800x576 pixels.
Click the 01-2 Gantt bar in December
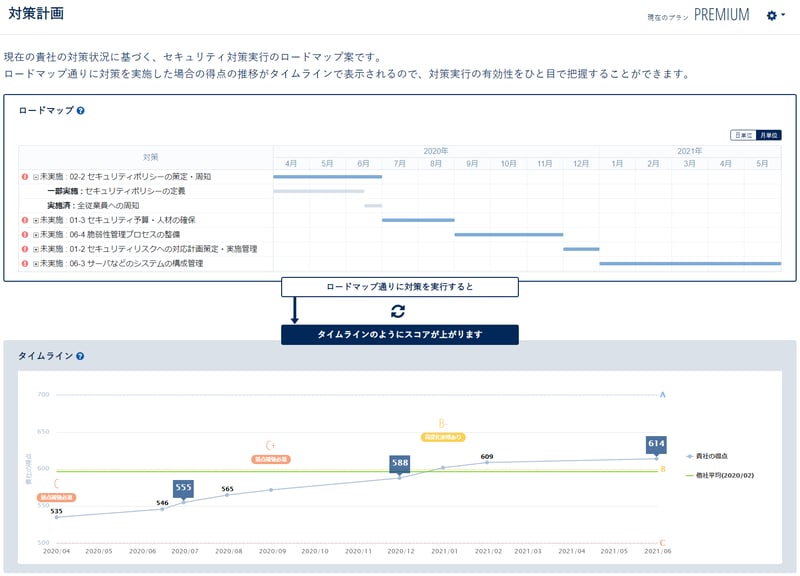[581, 249]
